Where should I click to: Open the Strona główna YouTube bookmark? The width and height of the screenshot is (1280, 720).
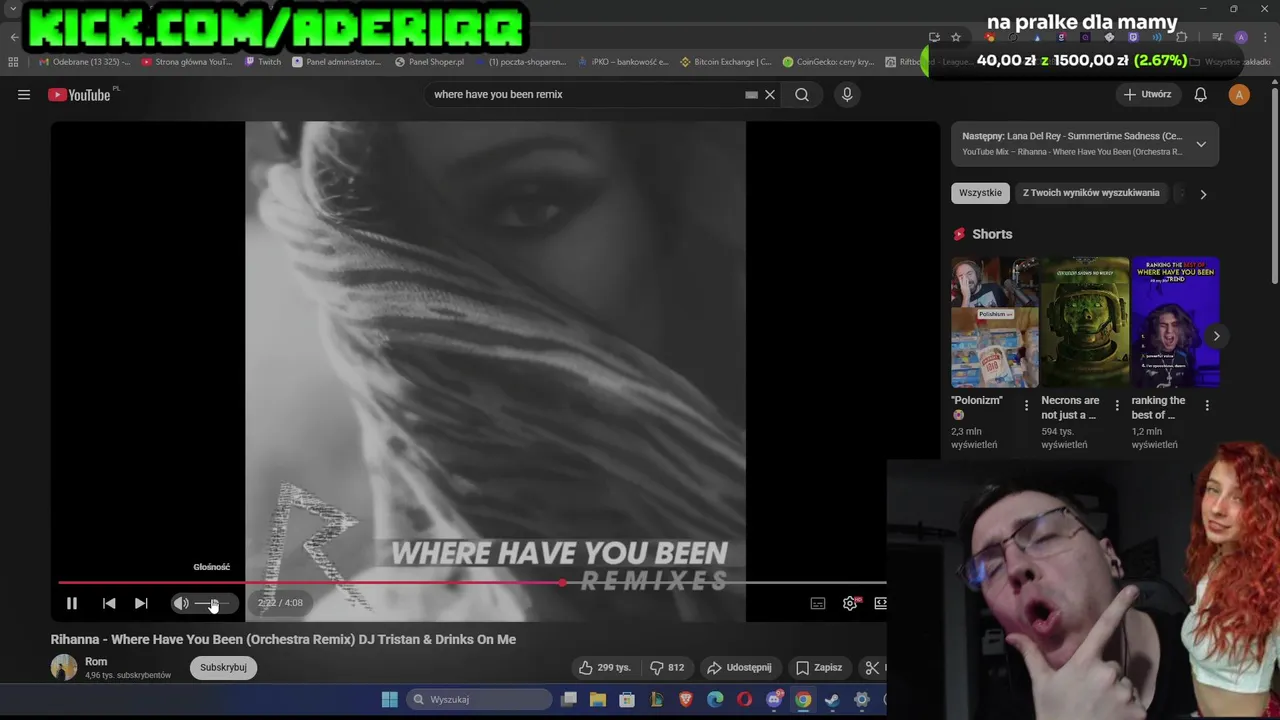click(187, 62)
